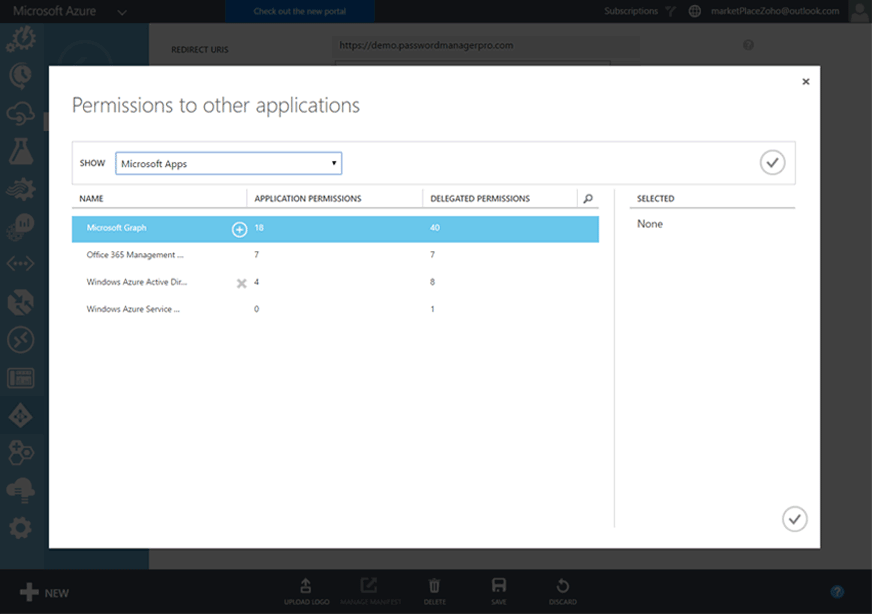Click the Delegated Permissions column header
Viewport: 872px width, 614px height.
point(480,199)
